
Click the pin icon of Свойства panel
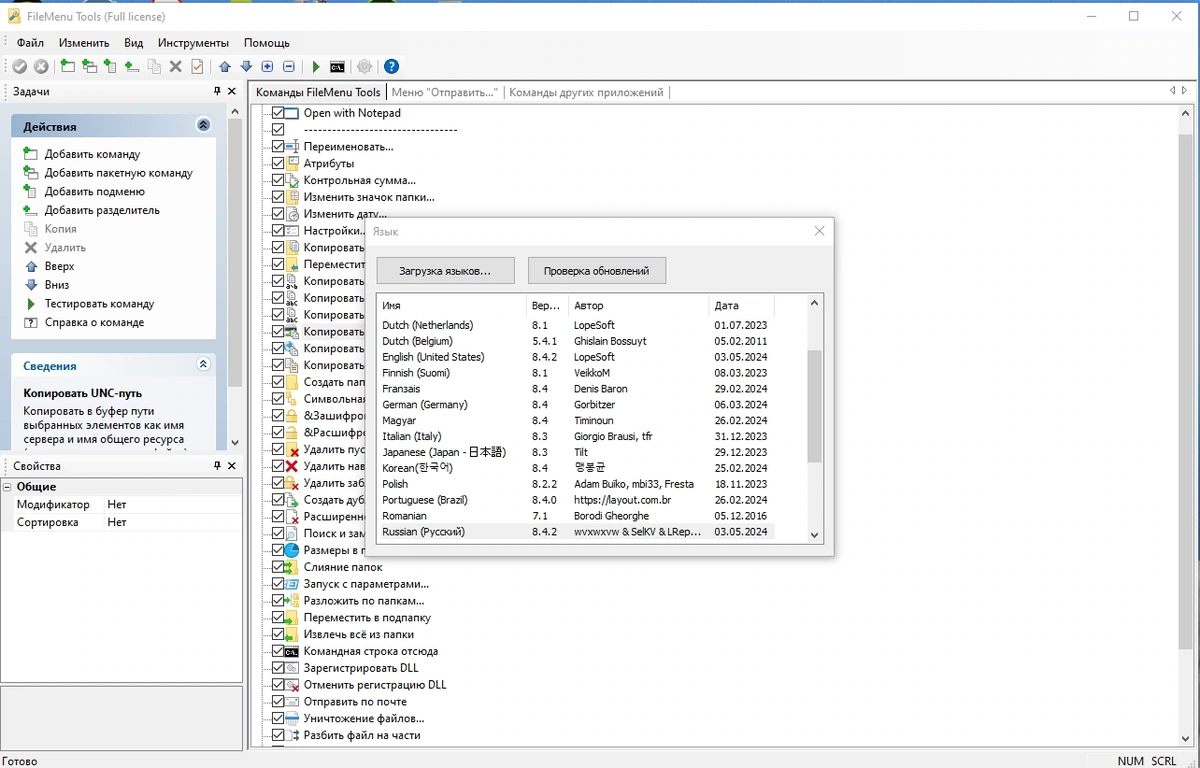pyautogui.click(x=218, y=466)
